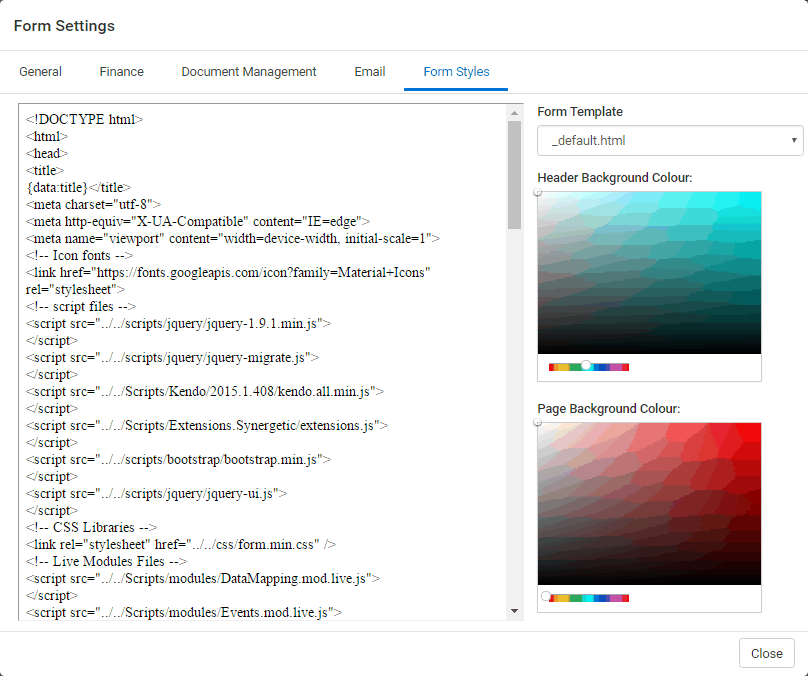
Task: Click the form.min.css stylesheet line
Action: click(x=181, y=545)
